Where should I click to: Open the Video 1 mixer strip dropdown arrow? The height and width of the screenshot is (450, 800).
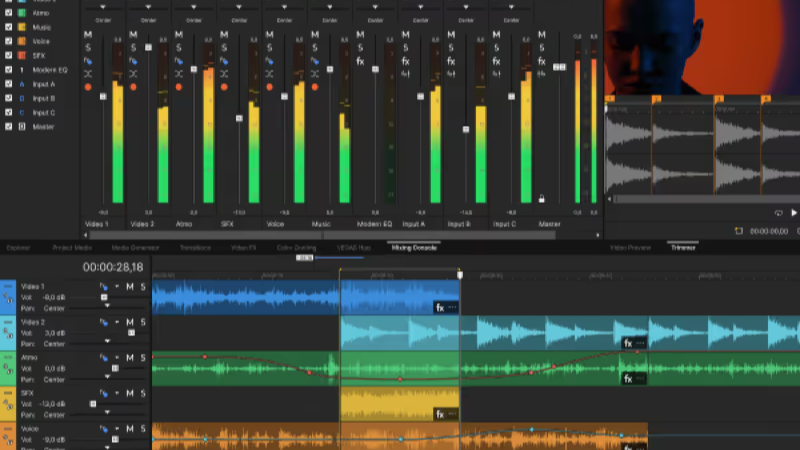[x=103, y=7]
